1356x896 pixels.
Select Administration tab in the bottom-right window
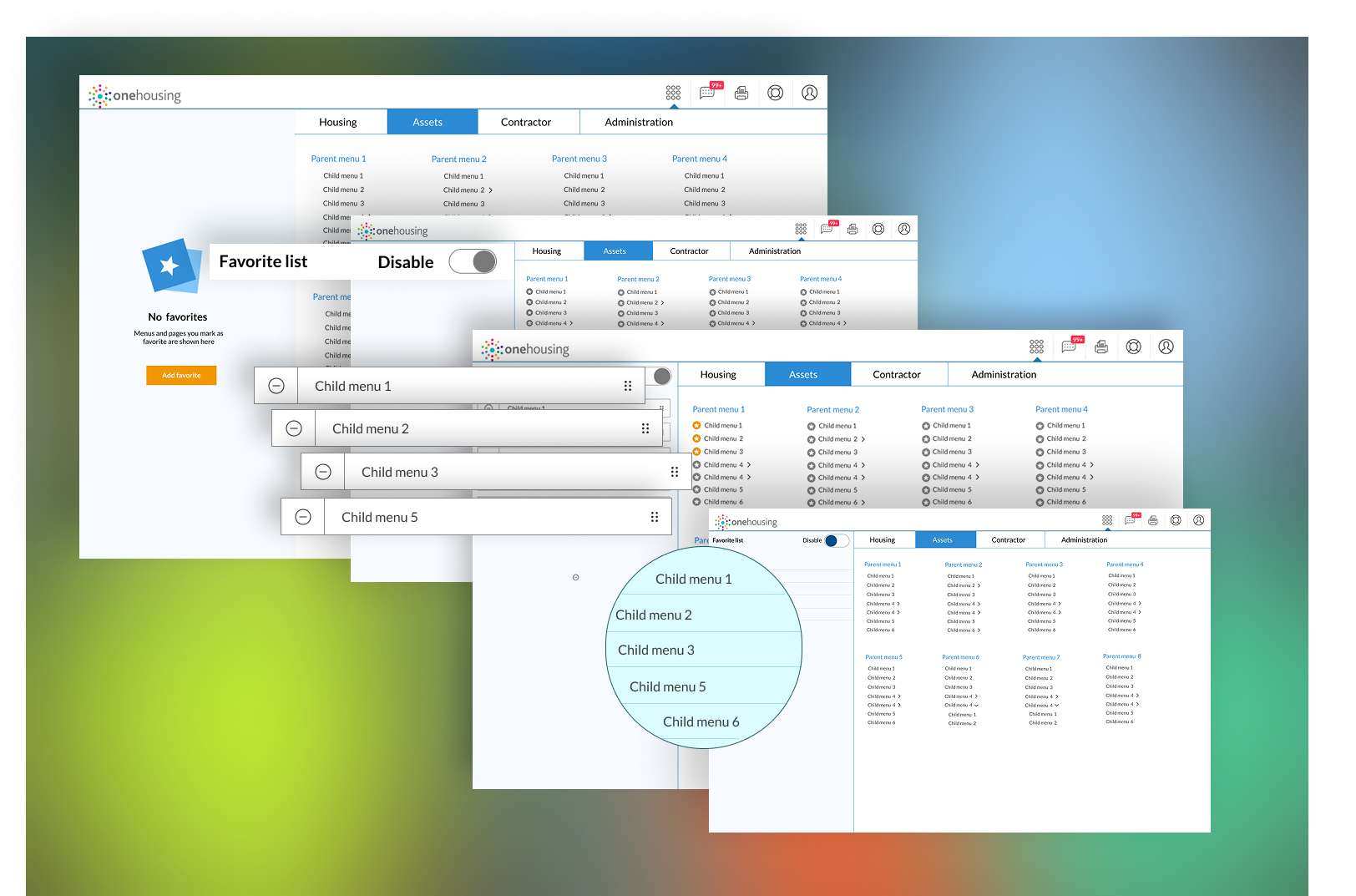(1084, 540)
